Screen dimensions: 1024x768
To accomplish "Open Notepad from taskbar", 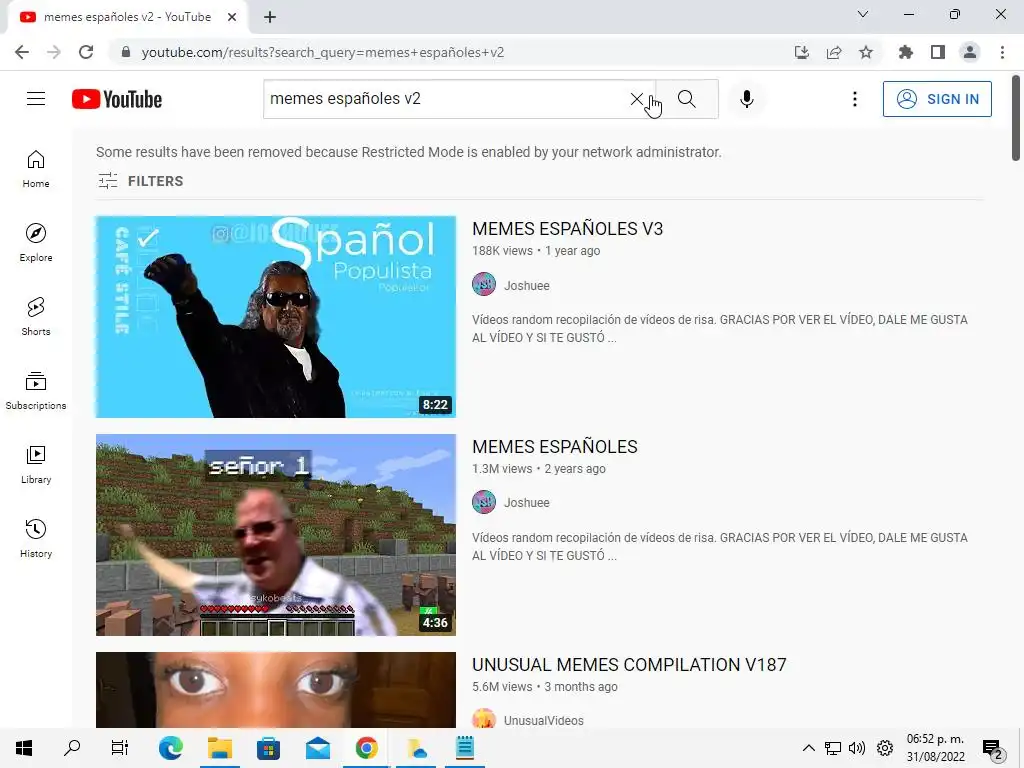I will pyautogui.click(x=465, y=748).
